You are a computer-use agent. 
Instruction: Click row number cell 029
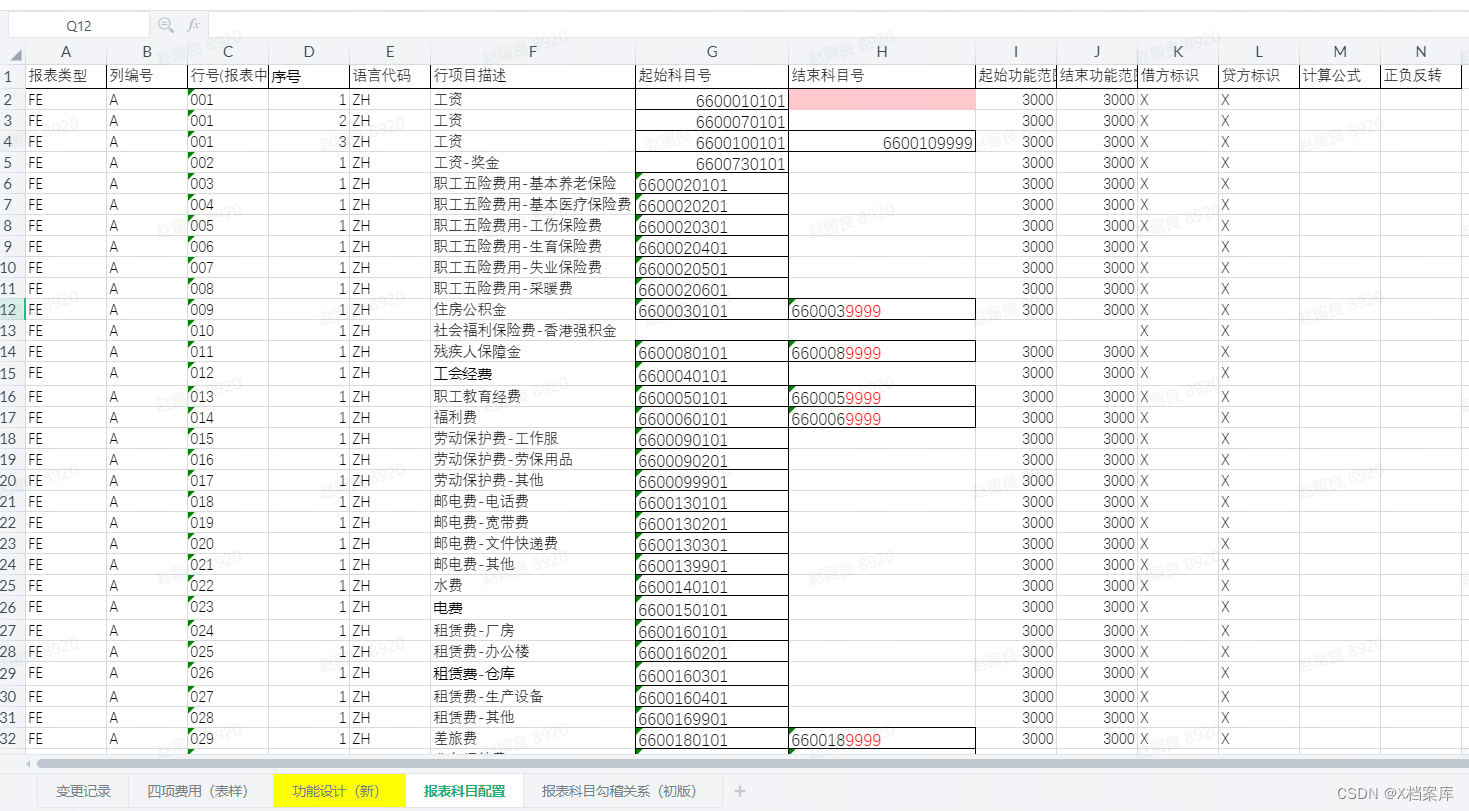point(228,738)
